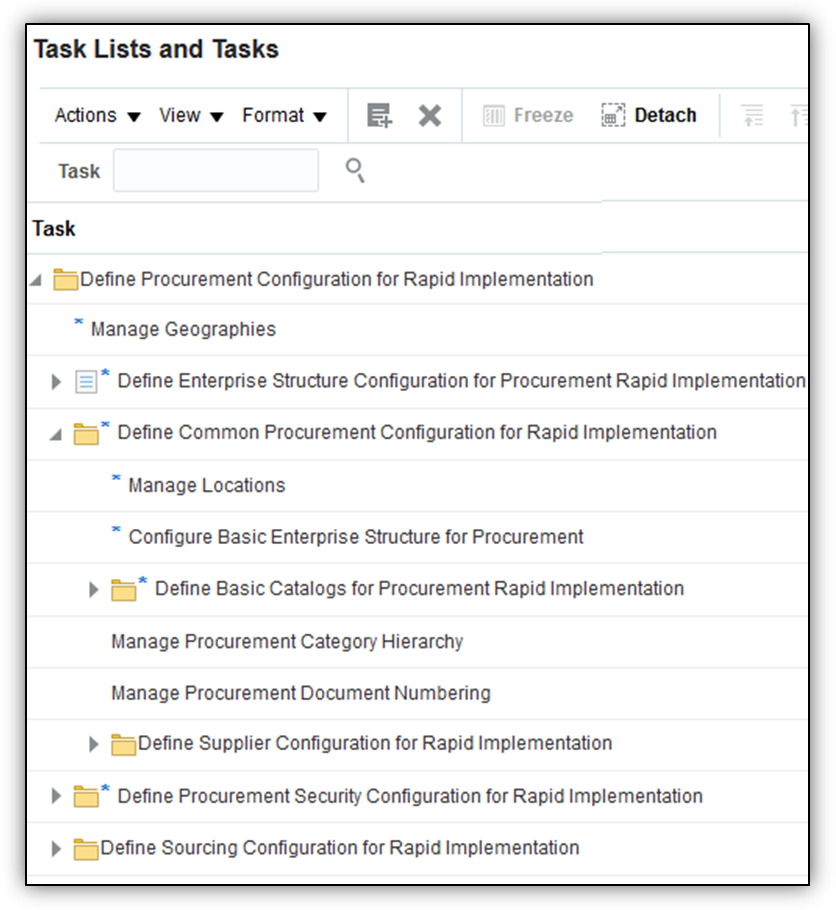Open the View menu
836x910 pixels.
point(191,116)
